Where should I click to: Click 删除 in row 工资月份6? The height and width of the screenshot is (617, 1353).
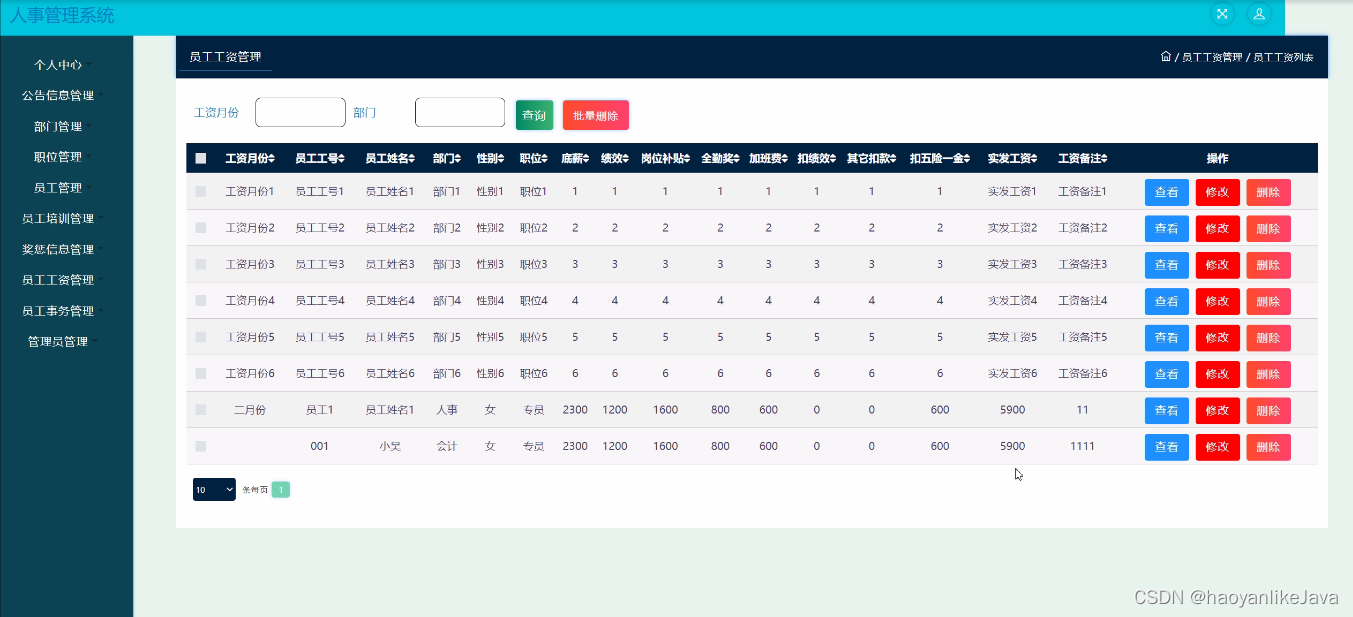coord(1268,374)
